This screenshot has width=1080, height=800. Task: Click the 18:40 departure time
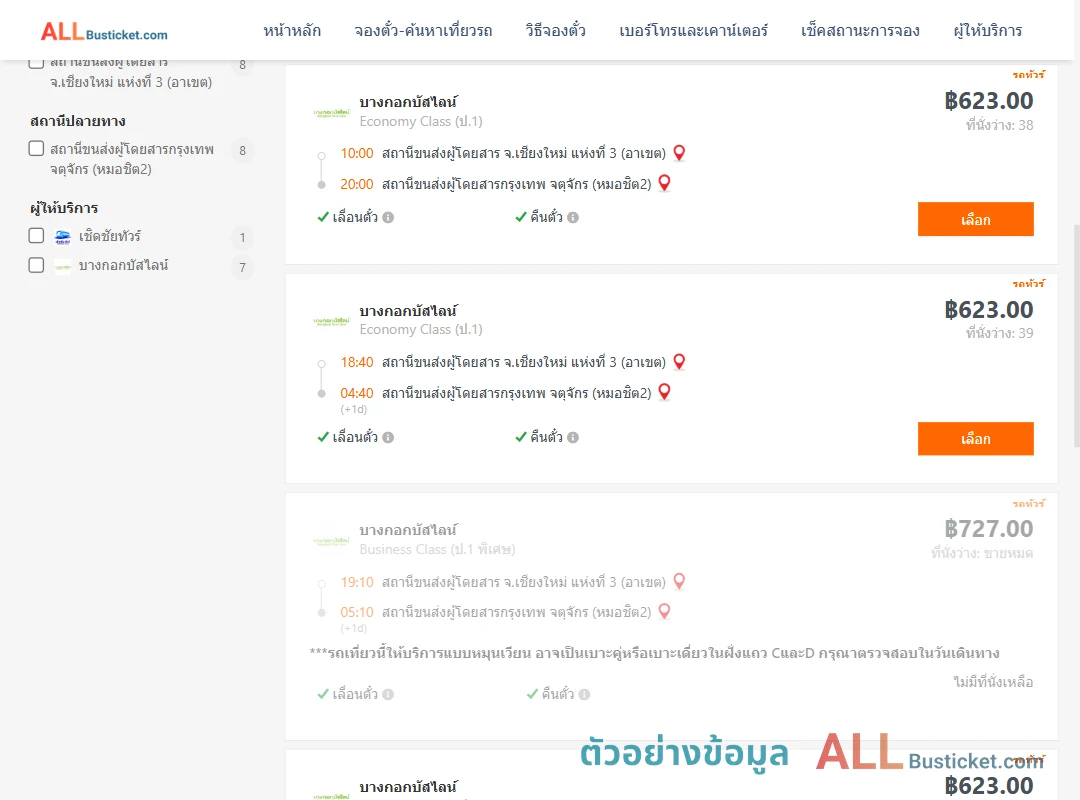click(x=357, y=362)
